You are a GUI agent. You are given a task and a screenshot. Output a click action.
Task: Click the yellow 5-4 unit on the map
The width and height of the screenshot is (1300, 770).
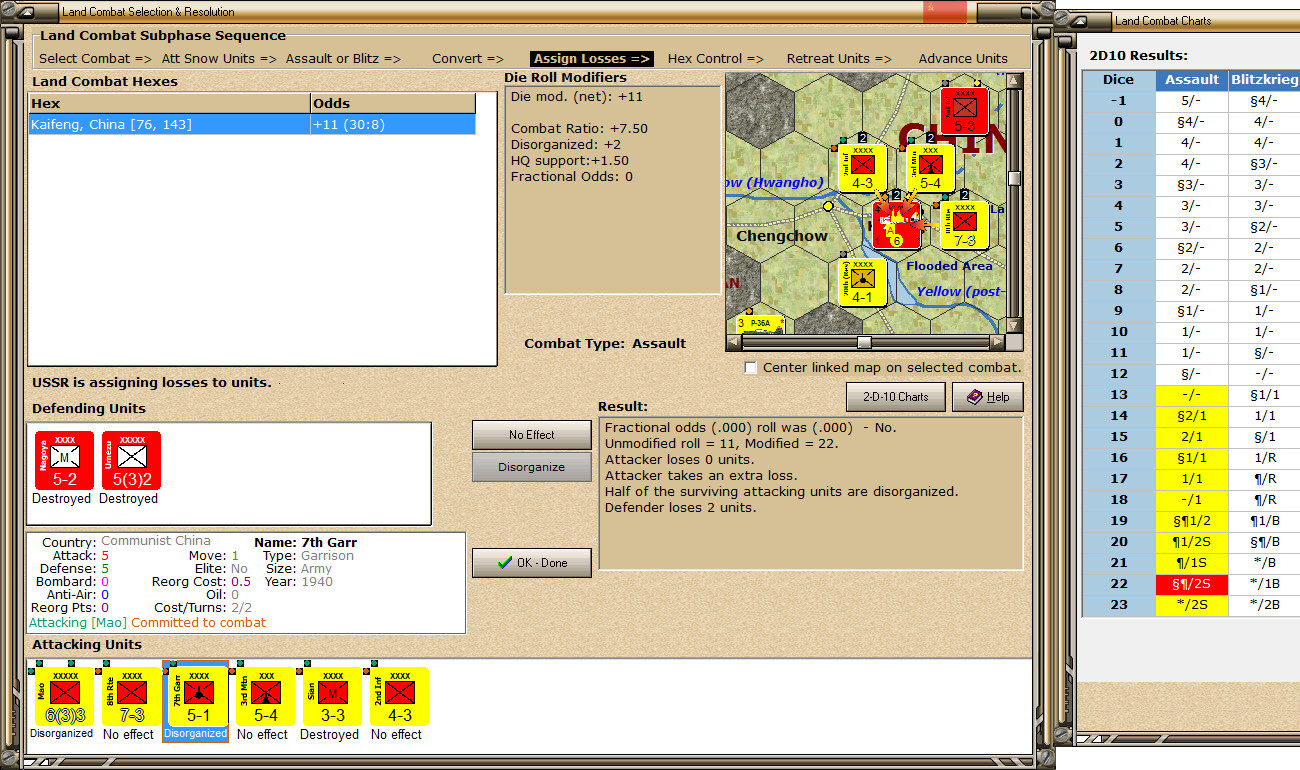pos(930,169)
